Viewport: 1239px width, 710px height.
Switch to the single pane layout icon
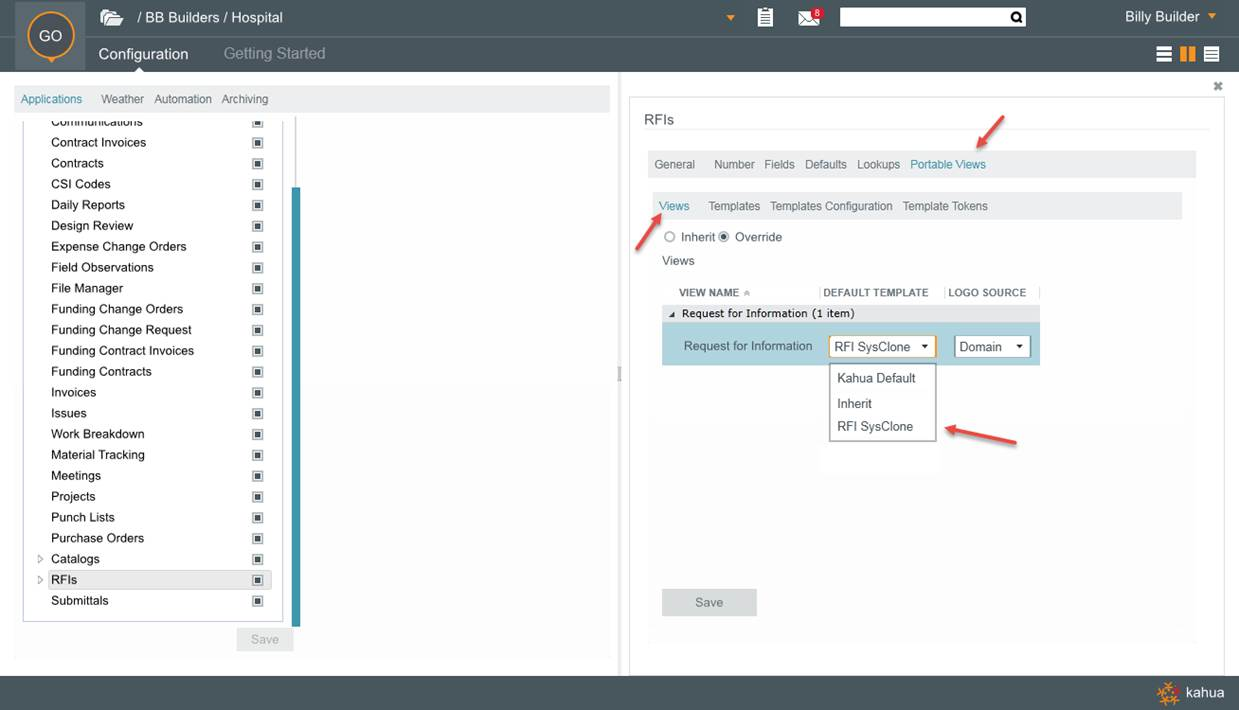pos(1164,54)
